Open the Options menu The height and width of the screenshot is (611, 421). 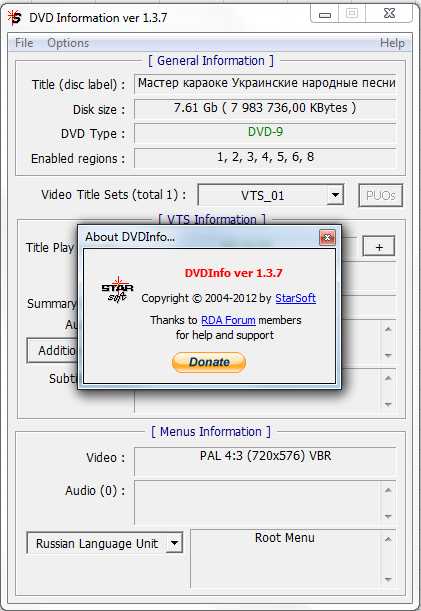pos(68,43)
